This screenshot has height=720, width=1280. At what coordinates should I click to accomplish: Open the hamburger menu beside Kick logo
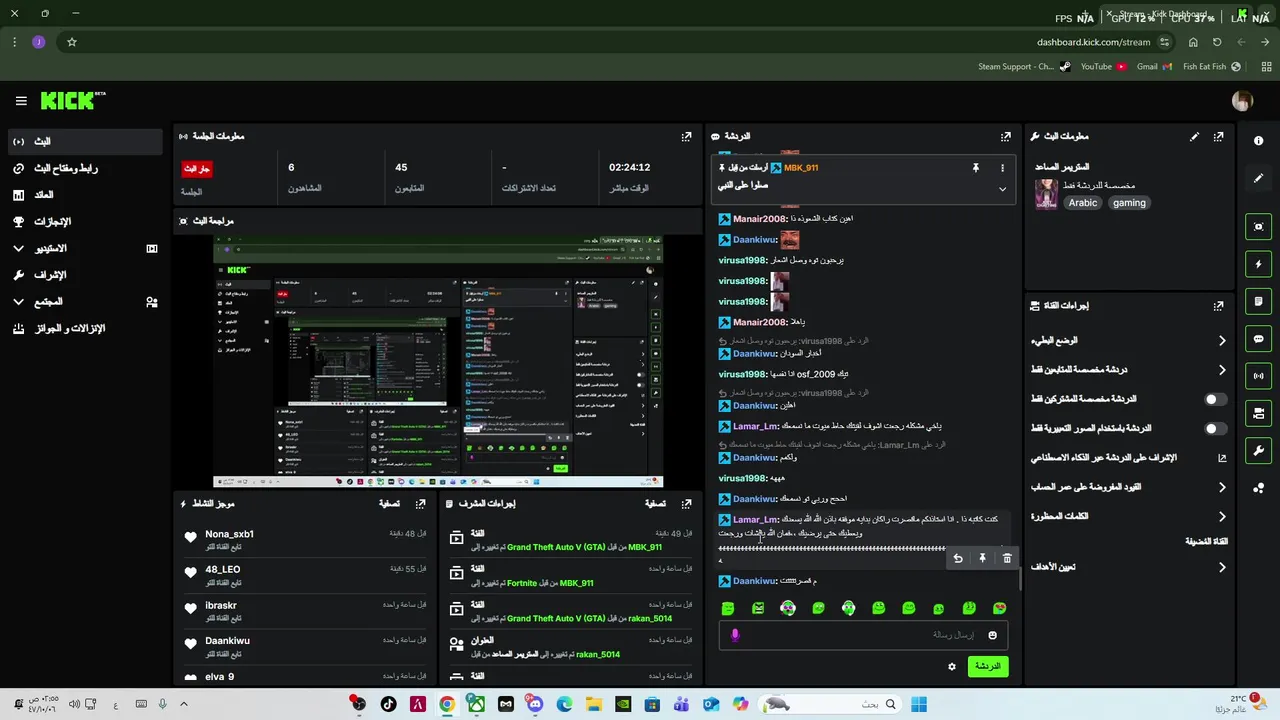[x=21, y=101]
